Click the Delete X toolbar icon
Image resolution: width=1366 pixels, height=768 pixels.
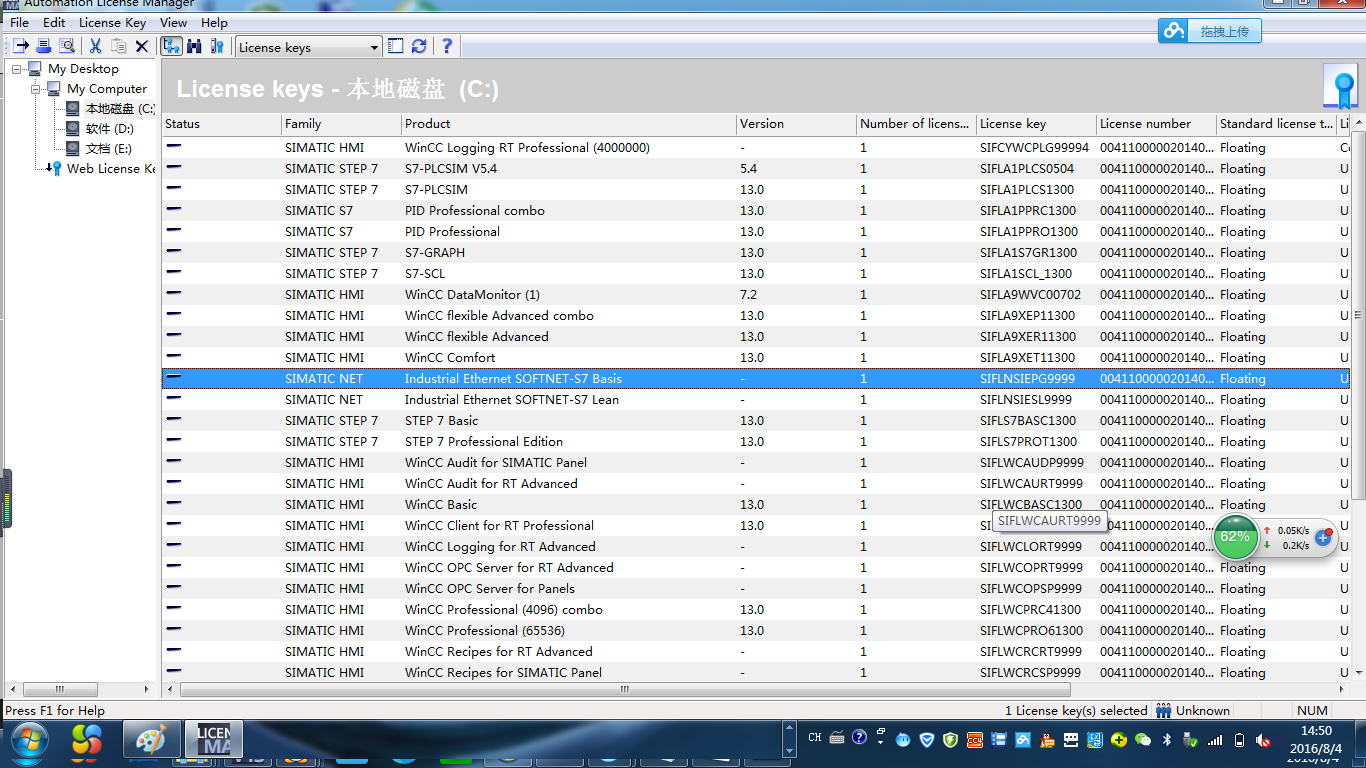142,46
